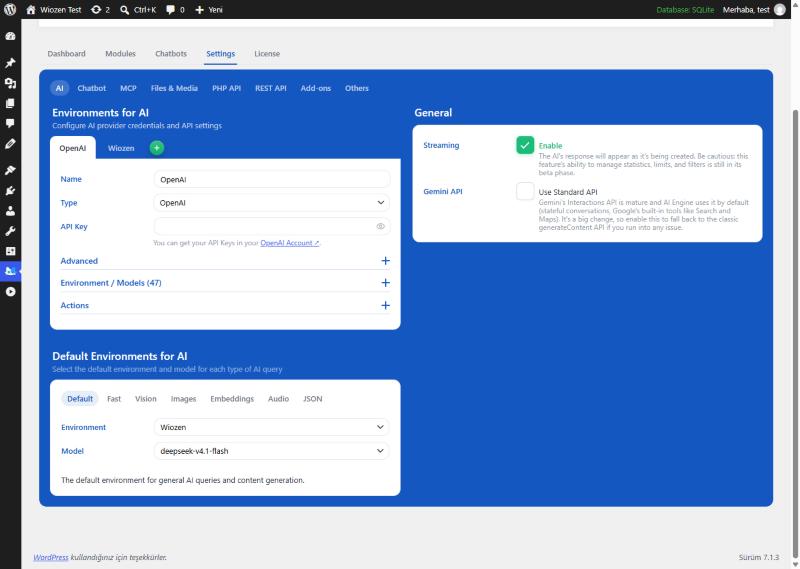
Task: Expand the Actions section
Action: [x=225, y=305]
